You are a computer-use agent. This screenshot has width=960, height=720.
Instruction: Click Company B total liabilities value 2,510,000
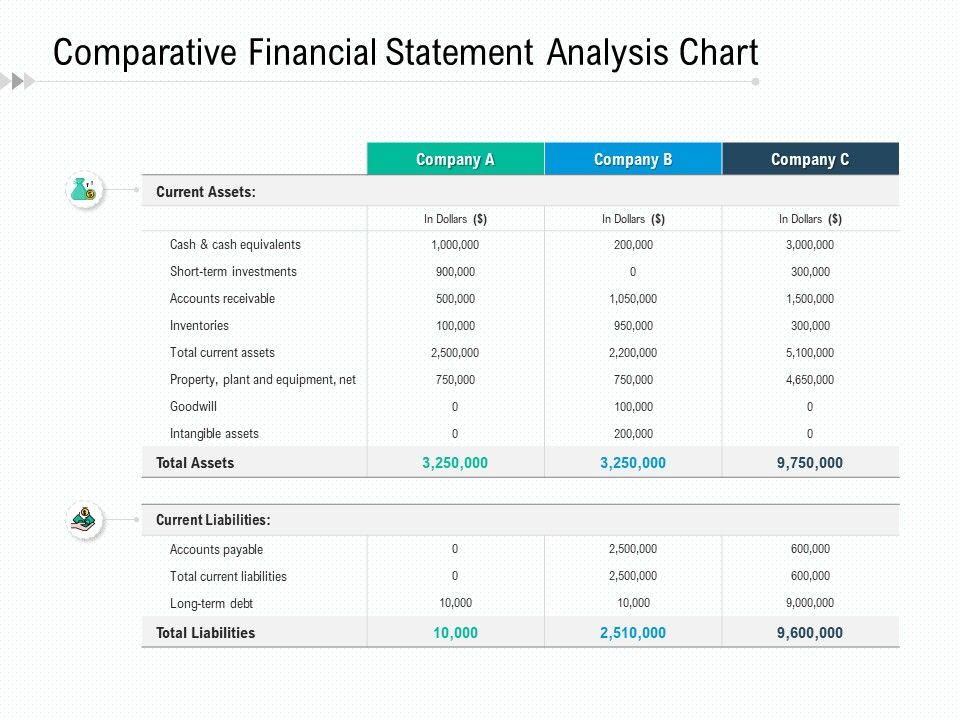pyautogui.click(x=633, y=633)
